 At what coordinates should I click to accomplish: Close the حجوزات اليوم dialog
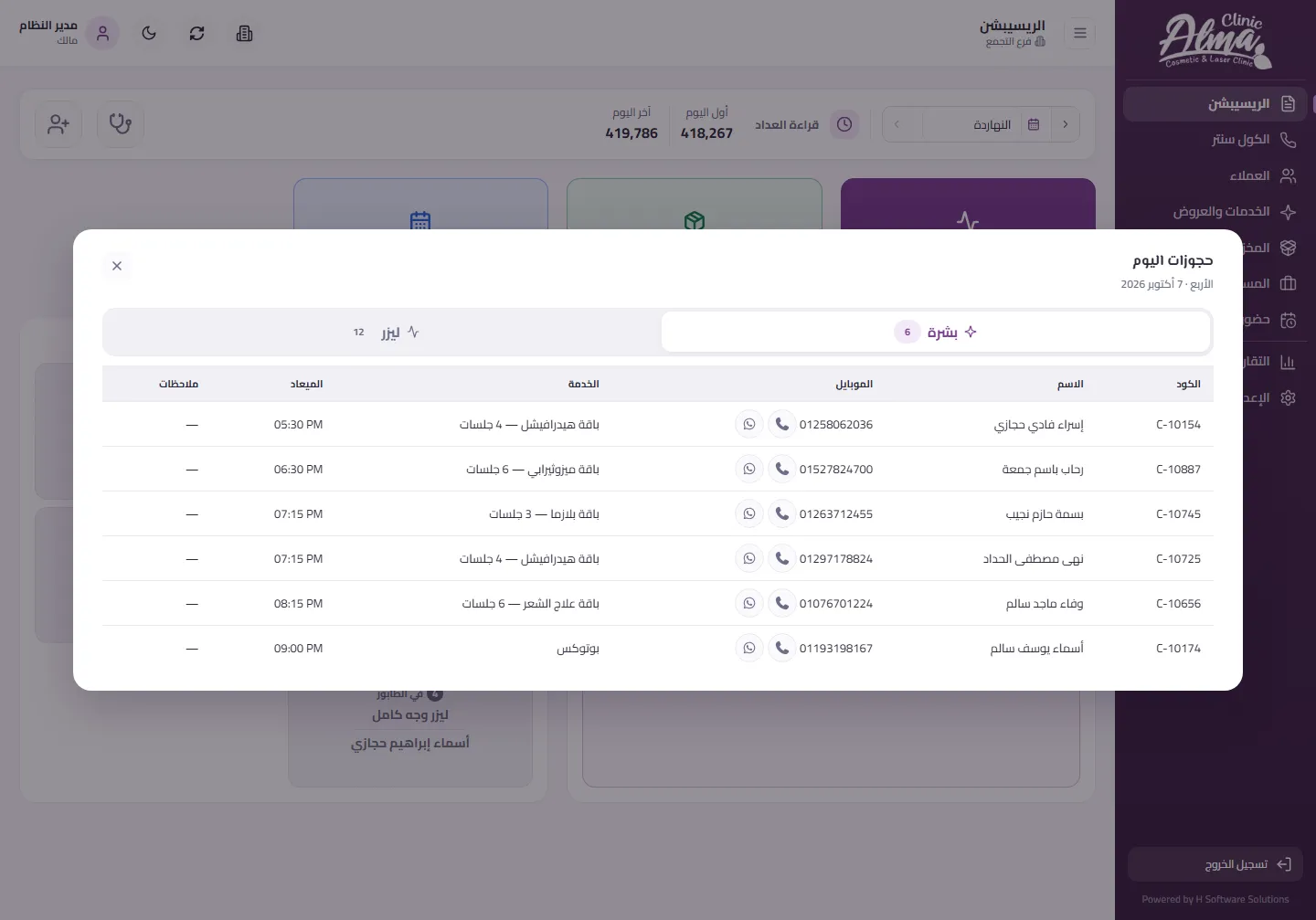(x=117, y=266)
